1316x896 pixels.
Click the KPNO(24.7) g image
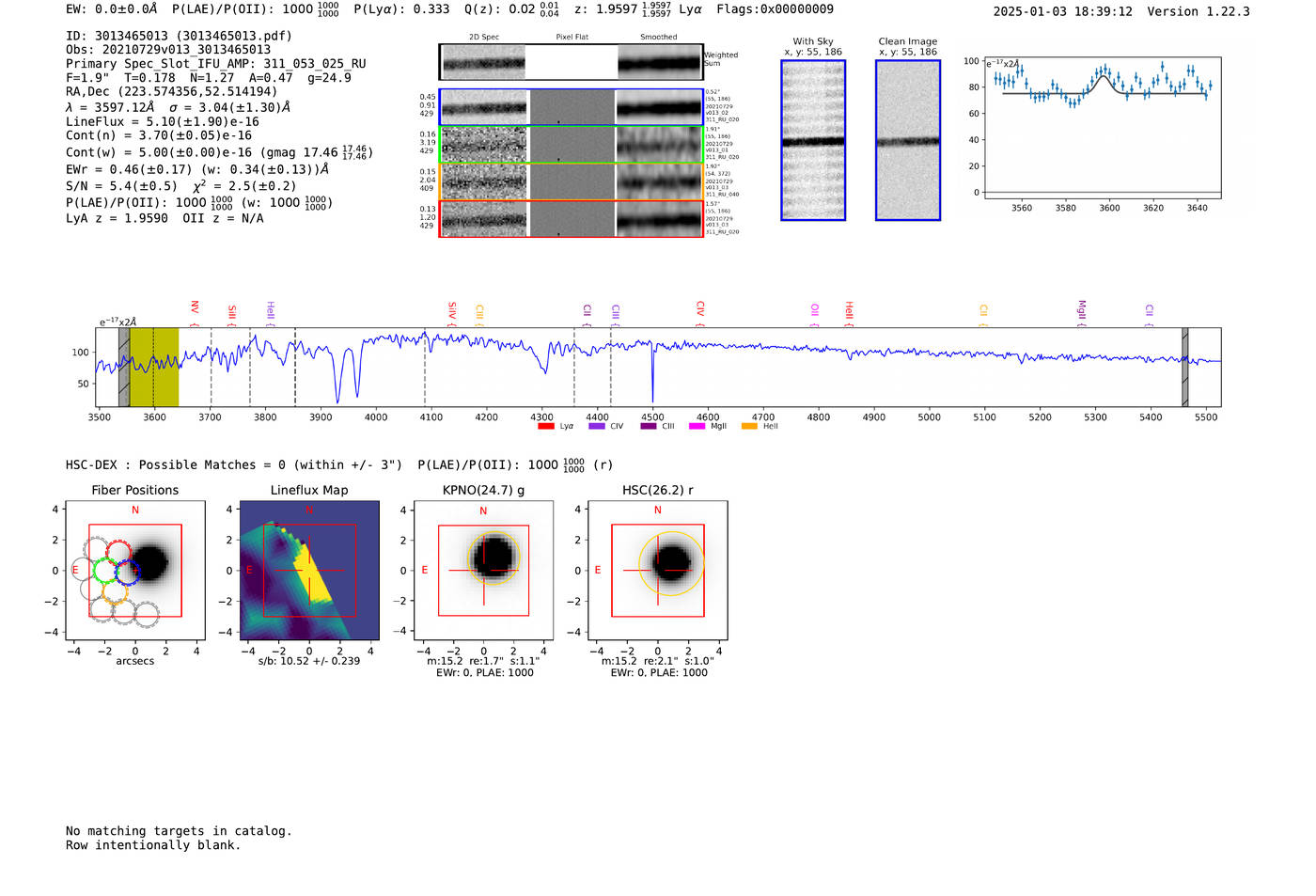[483, 571]
